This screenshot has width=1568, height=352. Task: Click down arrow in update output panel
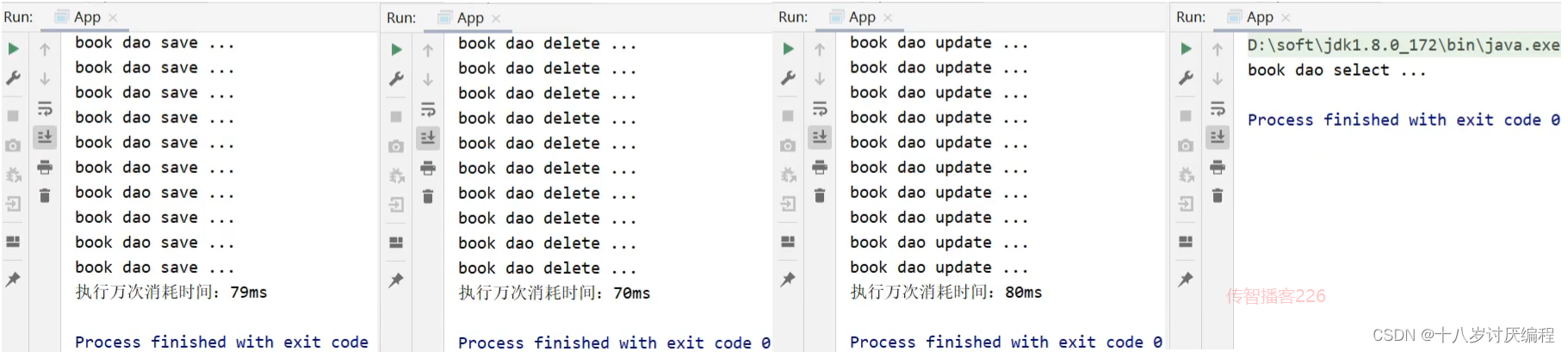pos(820,78)
